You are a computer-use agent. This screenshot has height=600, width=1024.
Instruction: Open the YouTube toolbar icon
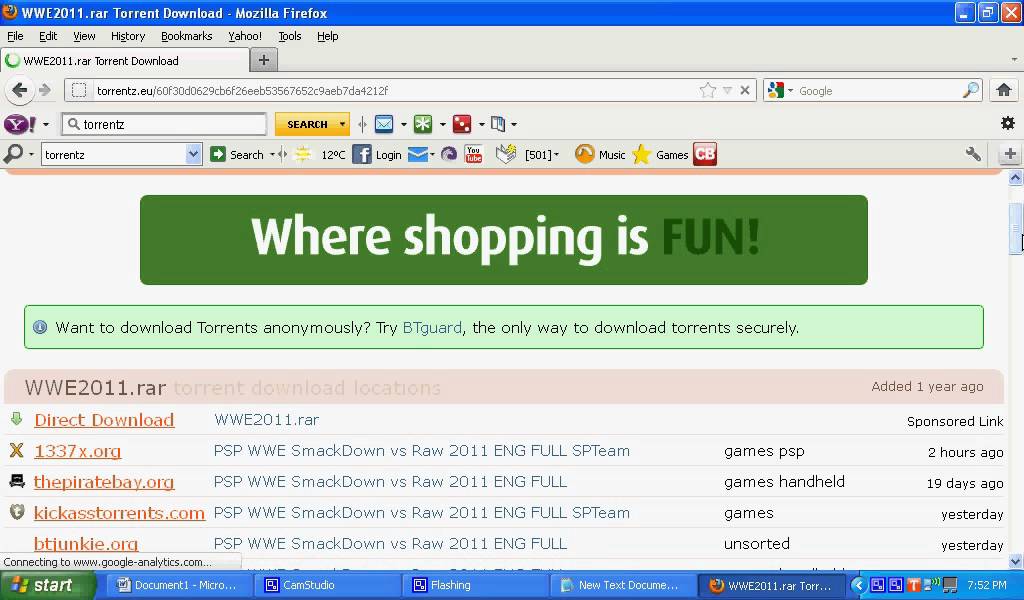coord(473,154)
